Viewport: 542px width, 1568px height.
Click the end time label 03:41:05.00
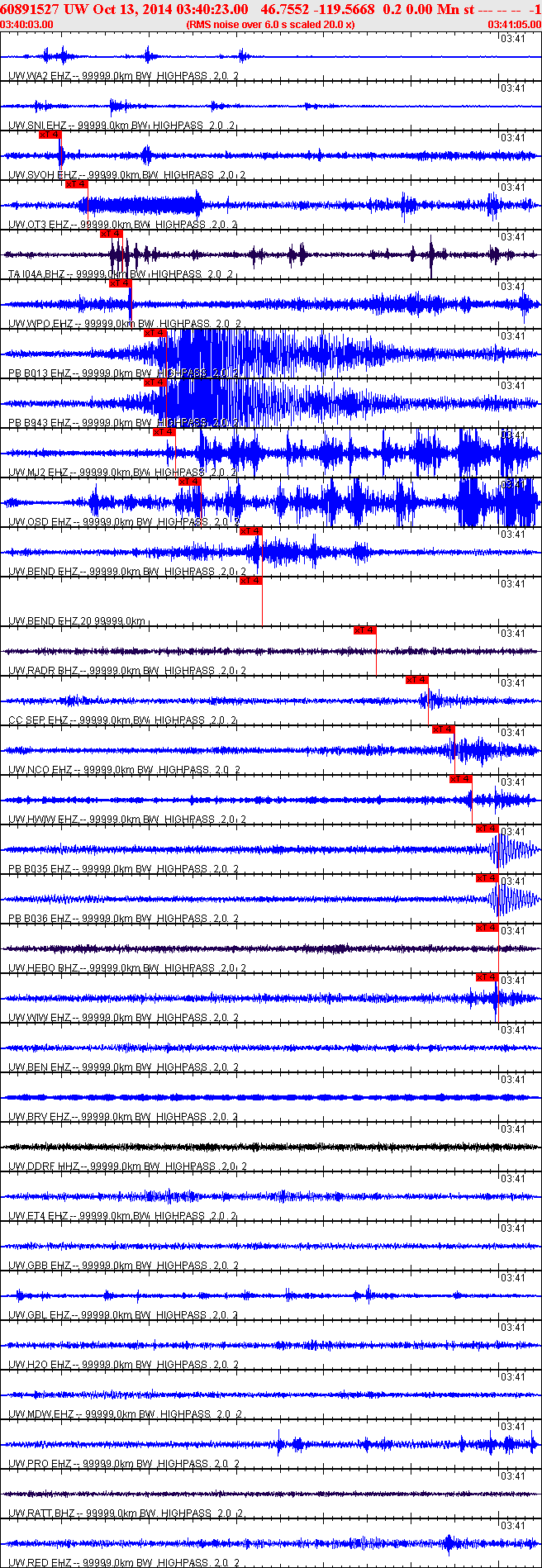click(x=515, y=25)
